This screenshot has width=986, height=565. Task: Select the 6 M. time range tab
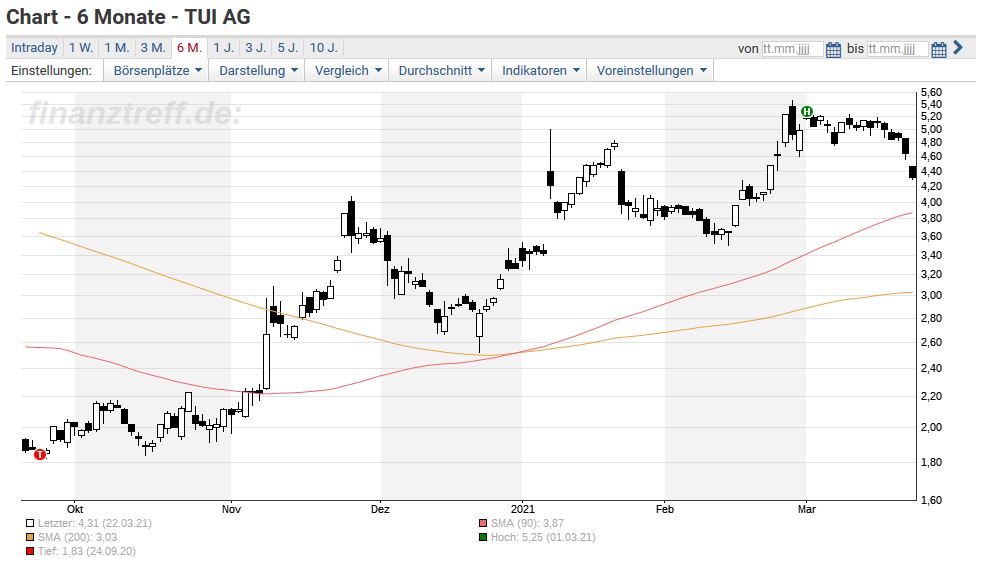tap(189, 48)
